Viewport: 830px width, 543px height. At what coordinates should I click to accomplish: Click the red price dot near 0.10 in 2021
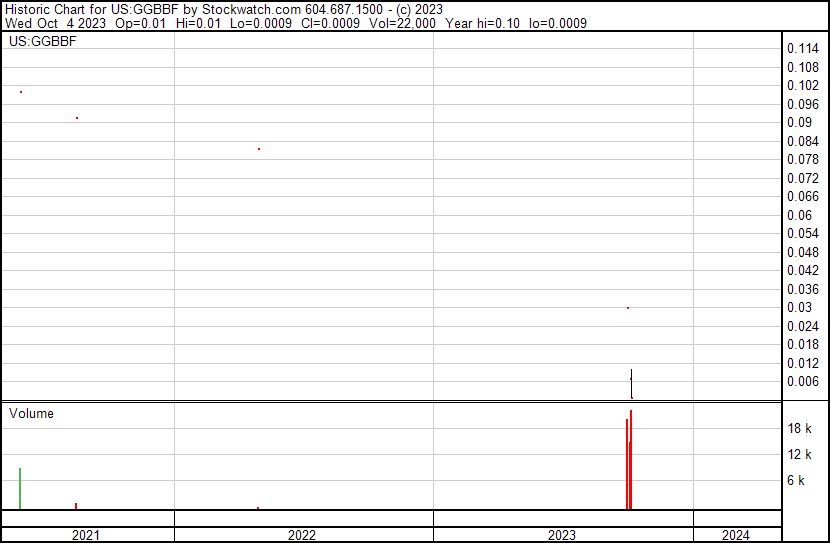pos(21,92)
